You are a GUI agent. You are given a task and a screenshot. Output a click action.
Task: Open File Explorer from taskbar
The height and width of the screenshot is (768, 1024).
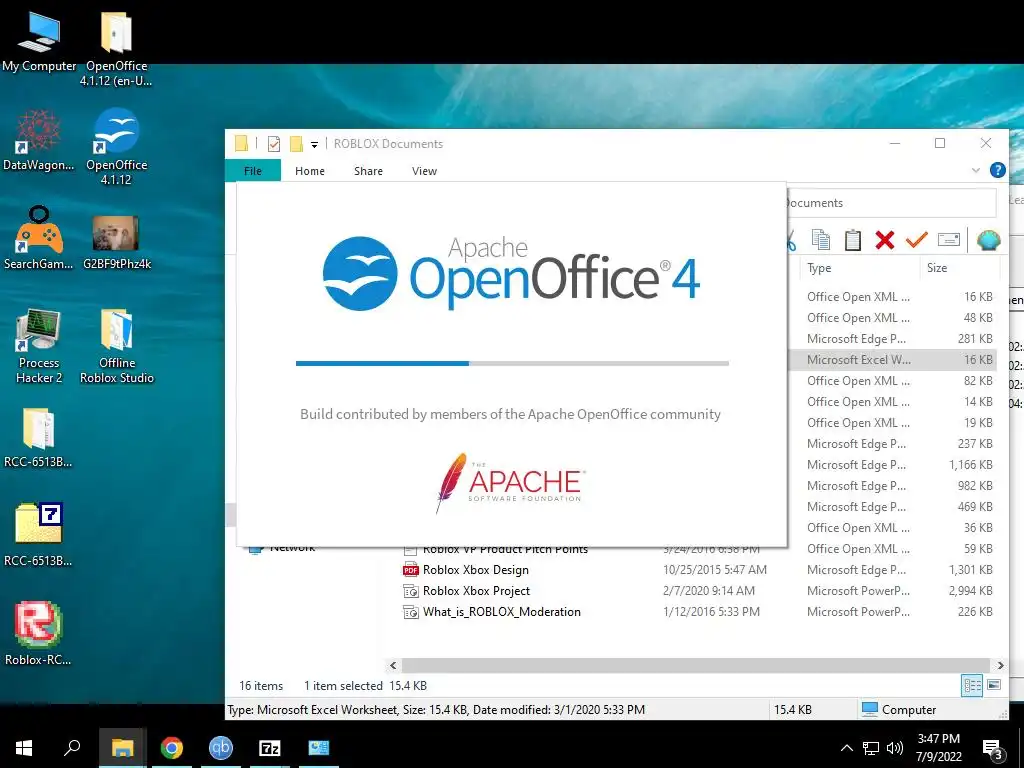[x=122, y=748]
